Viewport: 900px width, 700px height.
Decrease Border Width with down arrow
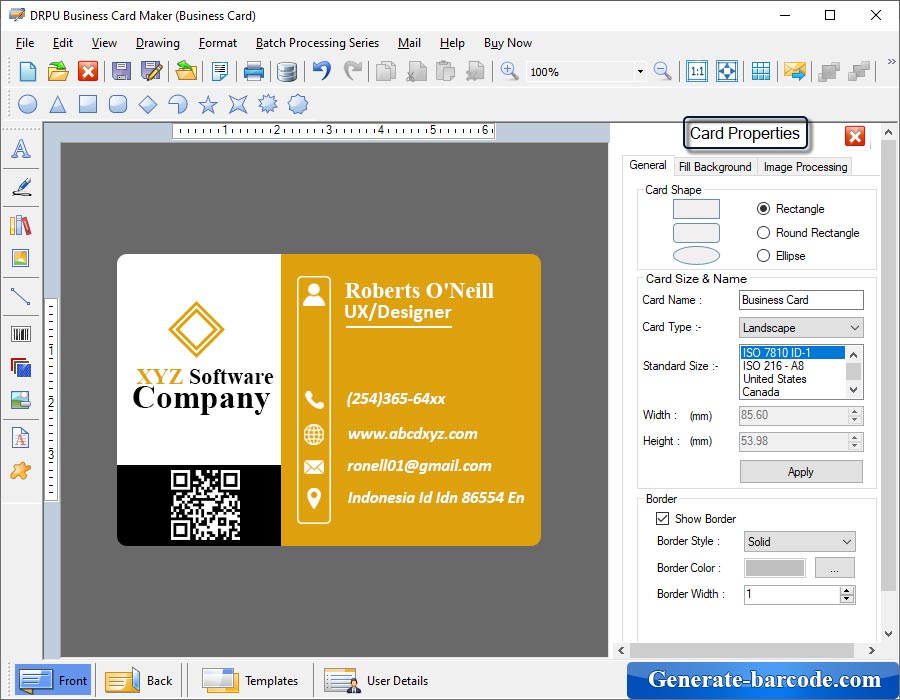(x=847, y=599)
